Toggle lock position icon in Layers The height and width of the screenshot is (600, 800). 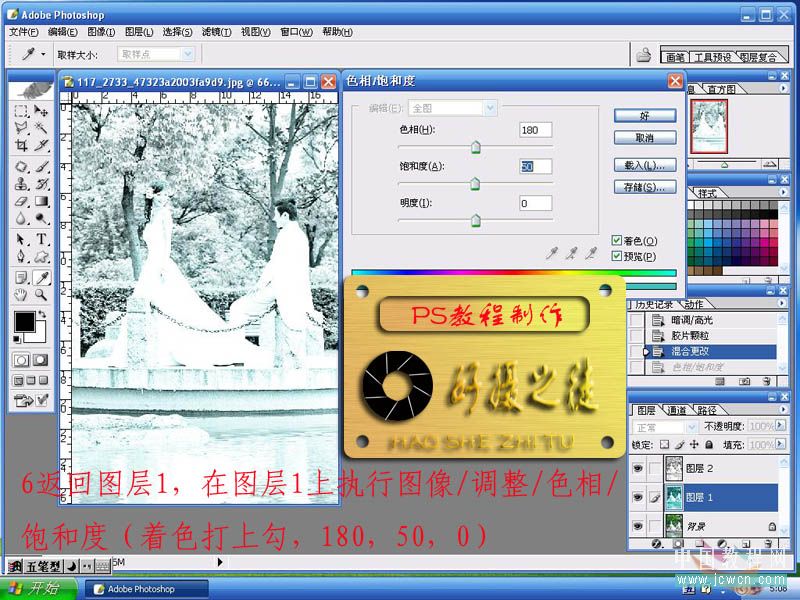click(x=694, y=444)
